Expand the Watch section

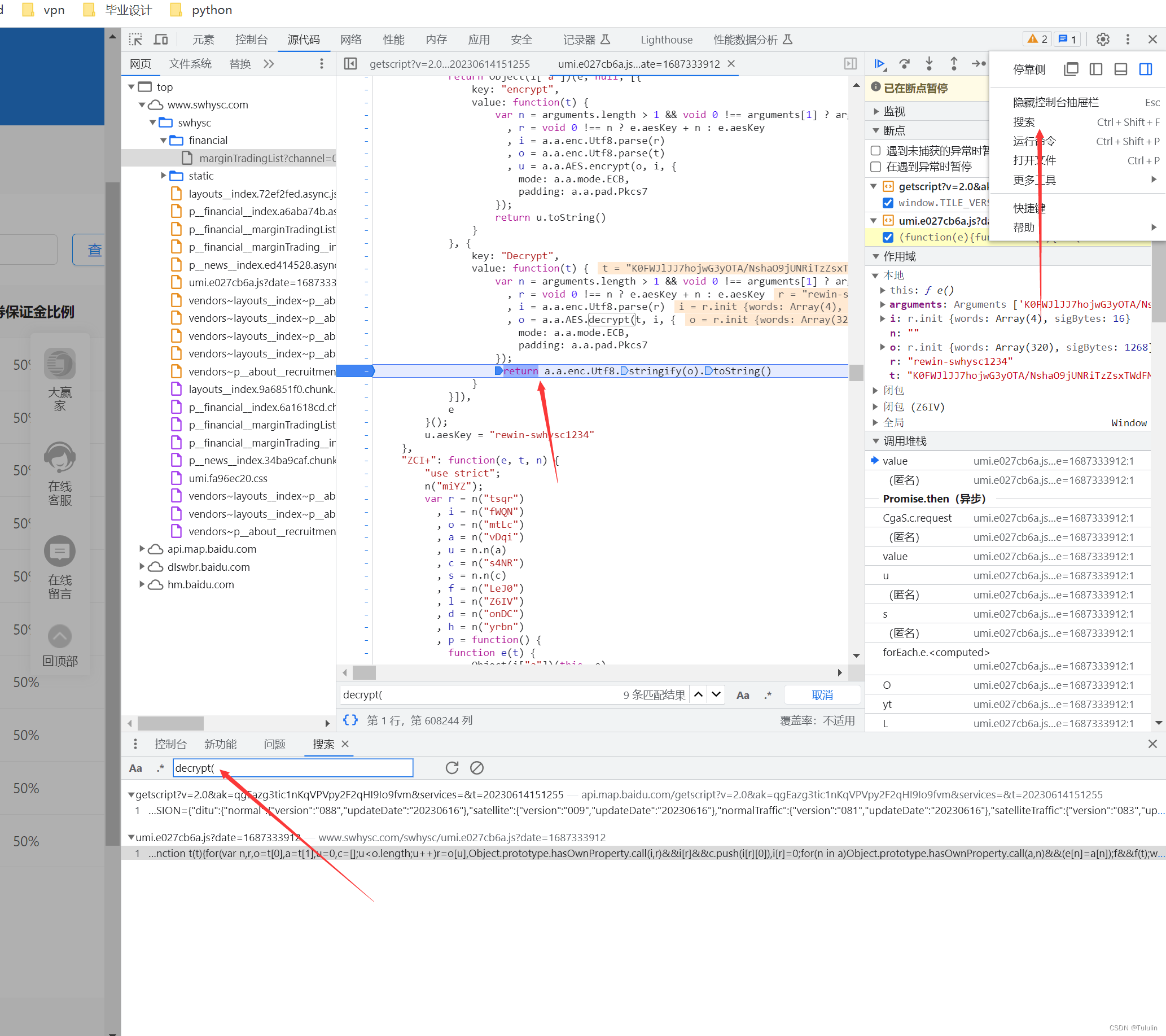(876, 111)
